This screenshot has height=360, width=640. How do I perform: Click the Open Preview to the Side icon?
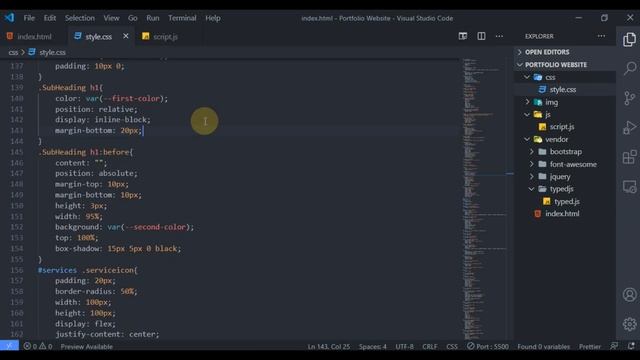click(x=462, y=36)
